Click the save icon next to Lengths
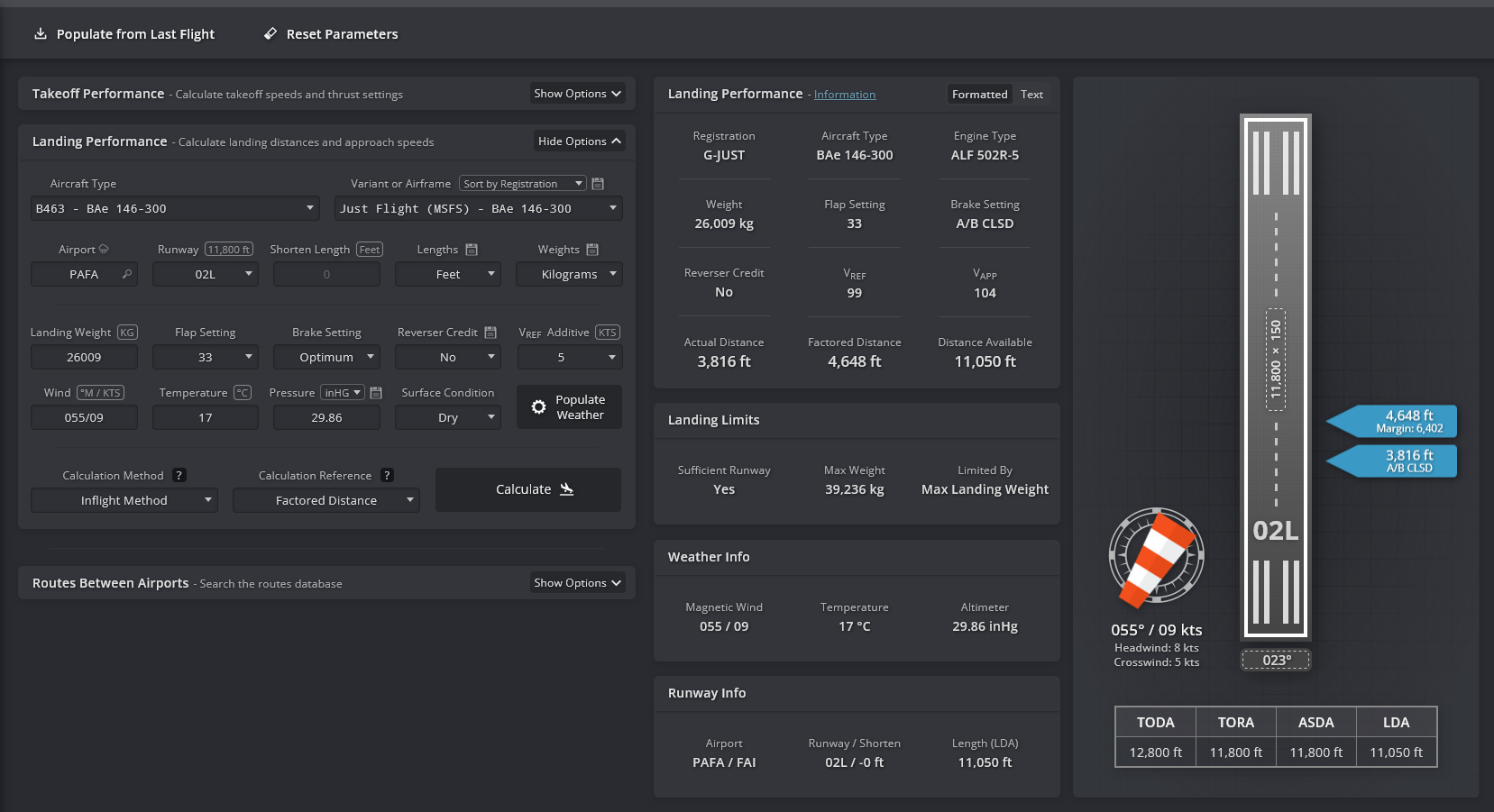This screenshot has height=812, width=1494. tap(472, 250)
